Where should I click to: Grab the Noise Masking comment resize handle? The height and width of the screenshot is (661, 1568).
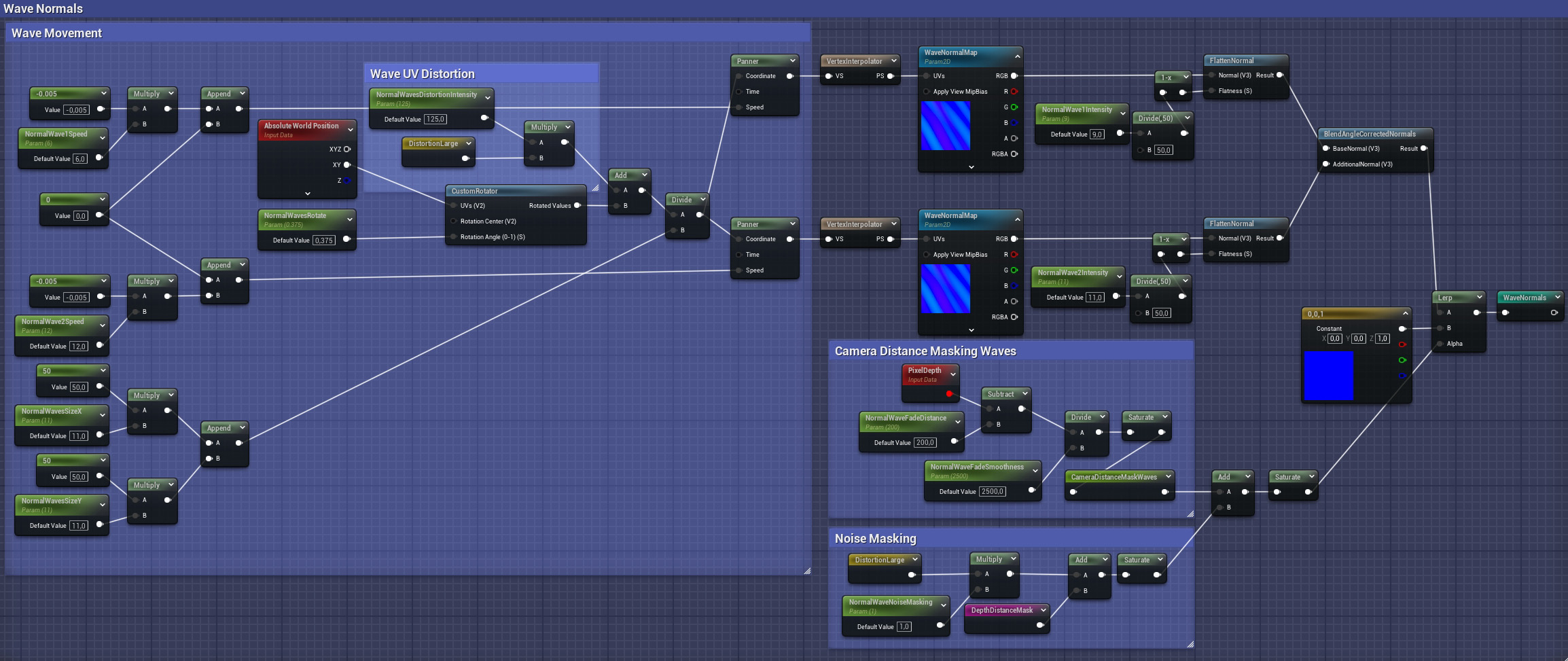point(1190,644)
